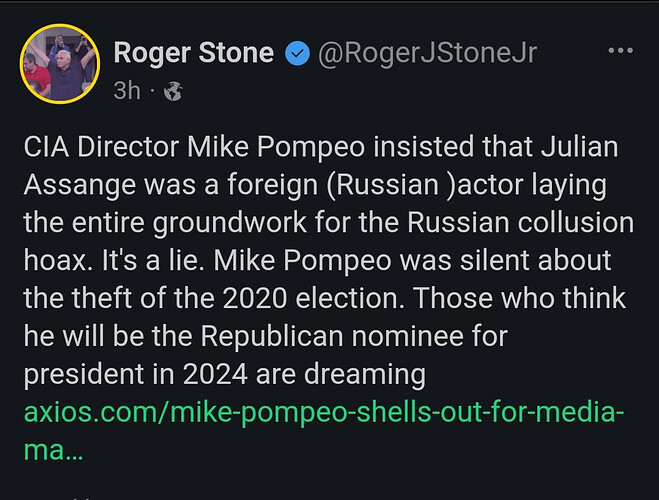Viewport: 659px width, 500px height.
Task: Click the globe public visibility icon
Action: [x=173, y=91]
